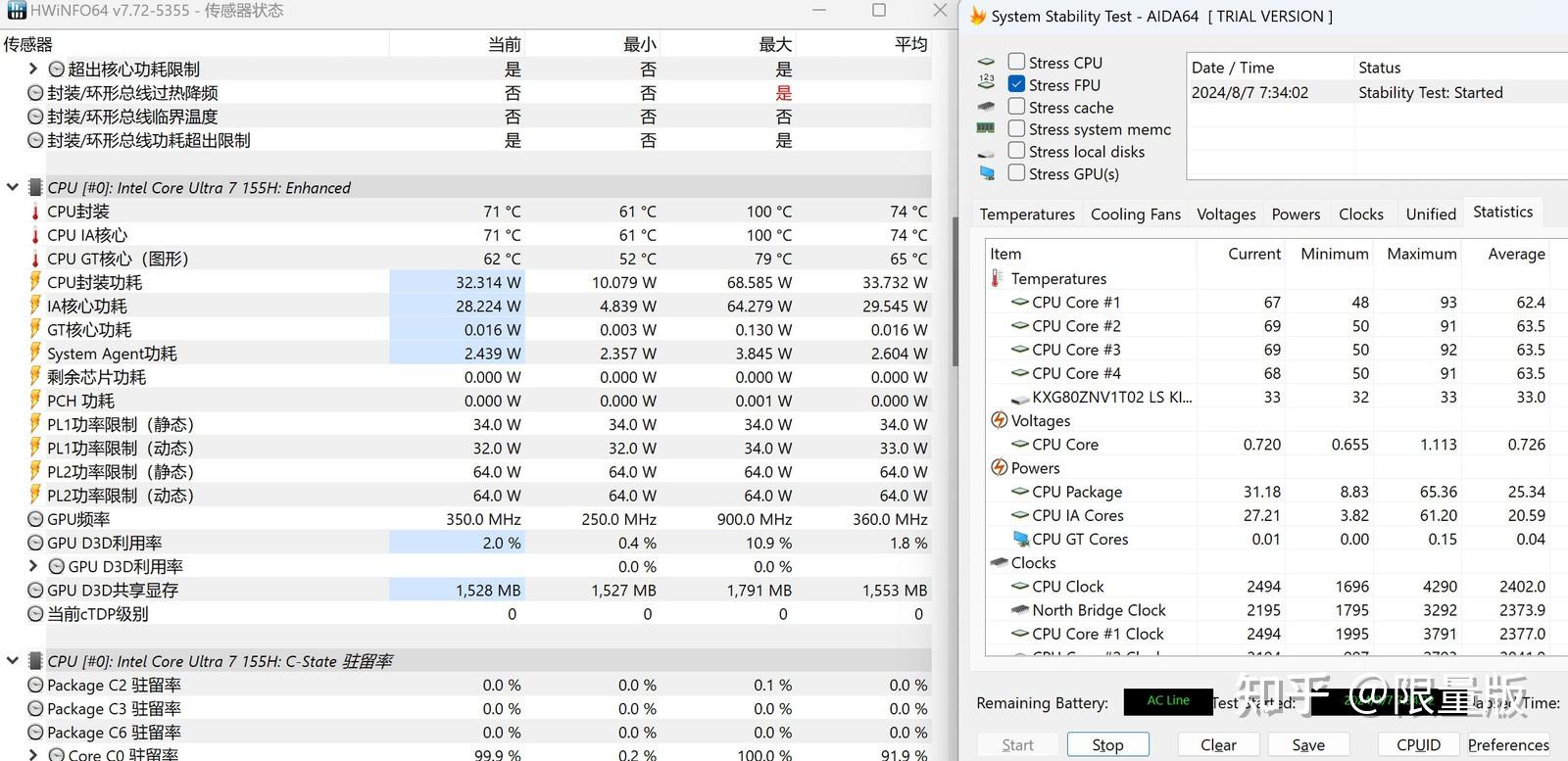
Task: Tick the Stress system memory checkbox
Action: tap(1016, 128)
